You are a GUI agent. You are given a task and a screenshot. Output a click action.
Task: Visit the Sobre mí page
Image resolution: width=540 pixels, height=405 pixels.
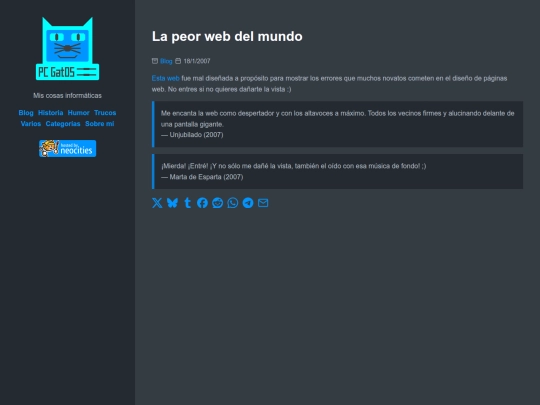[100, 124]
